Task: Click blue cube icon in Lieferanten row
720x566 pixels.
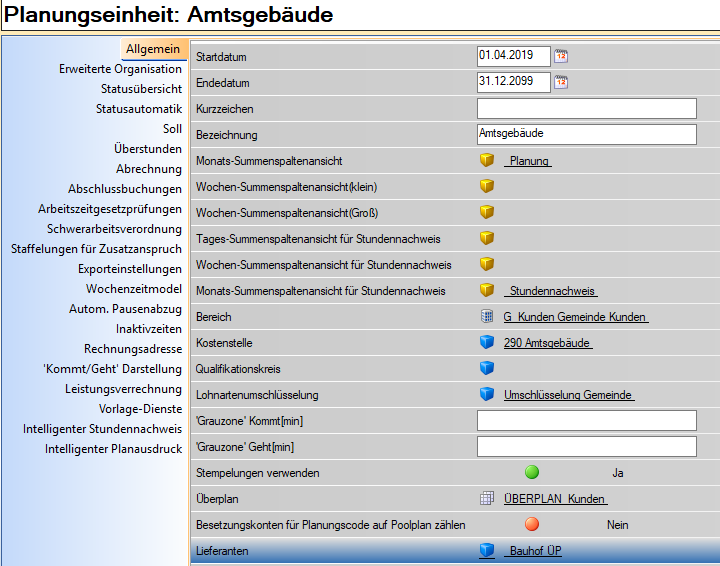Action: pos(487,551)
